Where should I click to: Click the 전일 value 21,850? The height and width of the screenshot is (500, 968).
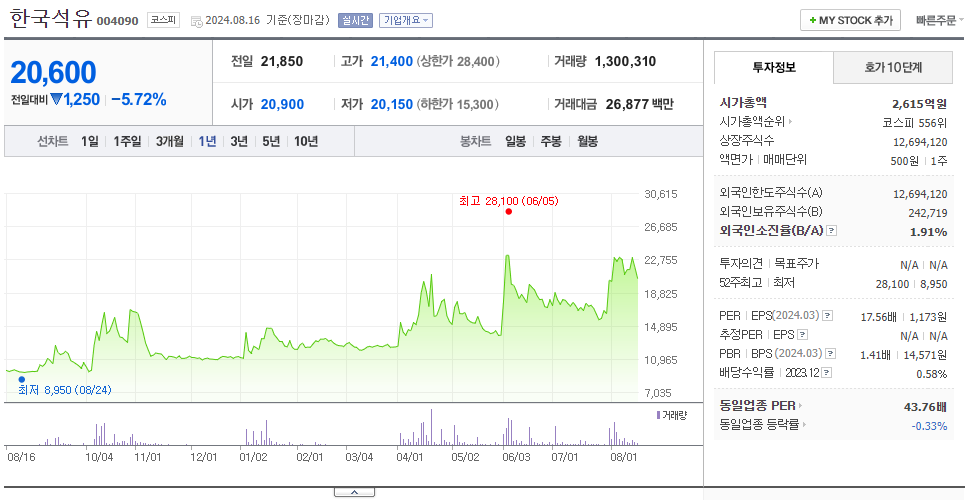pos(282,62)
